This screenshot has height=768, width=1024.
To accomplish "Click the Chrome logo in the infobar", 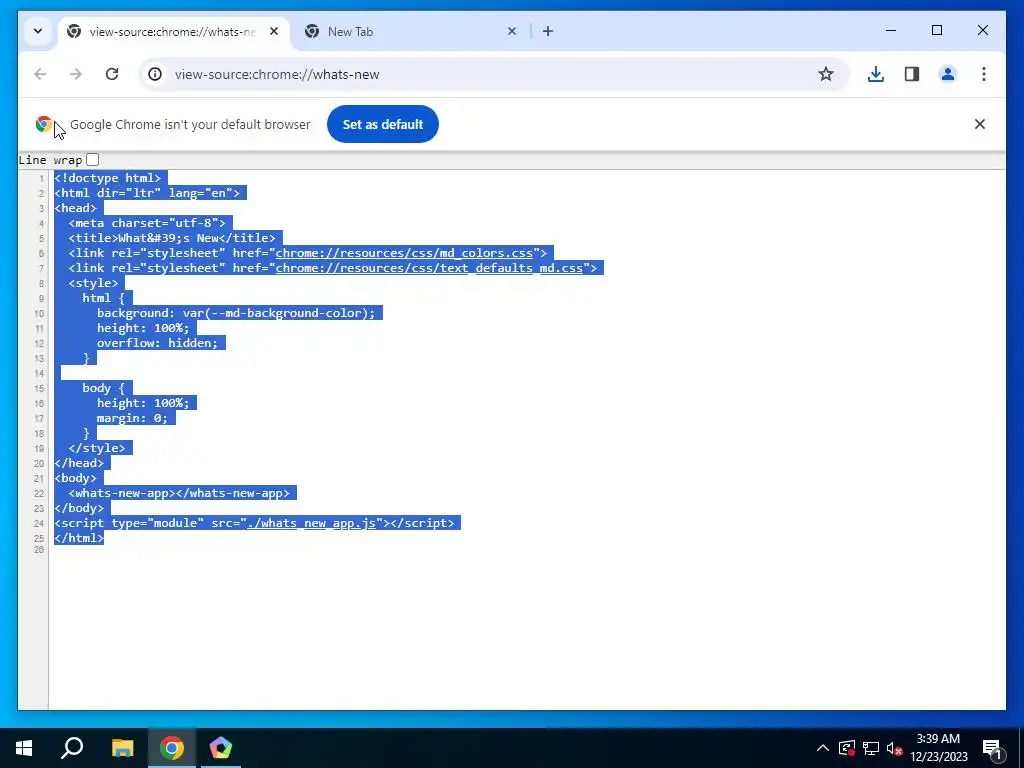I will point(44,124).
